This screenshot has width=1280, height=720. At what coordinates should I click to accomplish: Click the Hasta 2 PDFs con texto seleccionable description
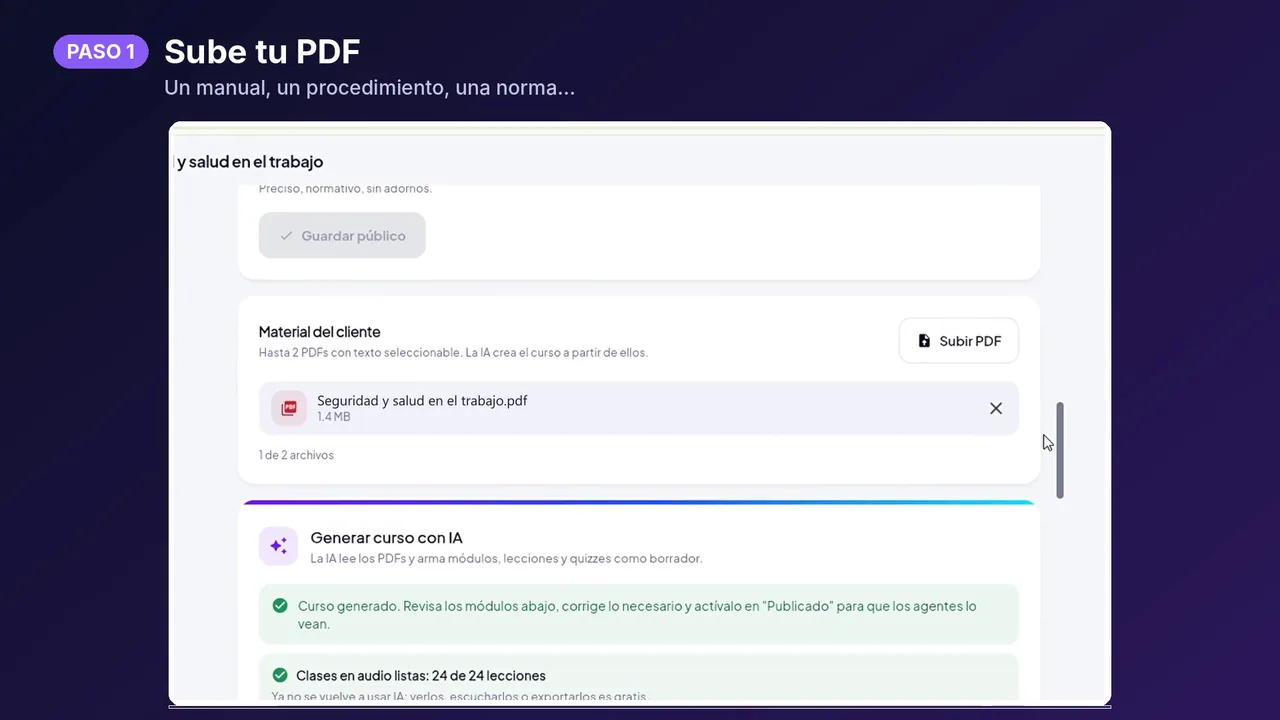[453, 353]
